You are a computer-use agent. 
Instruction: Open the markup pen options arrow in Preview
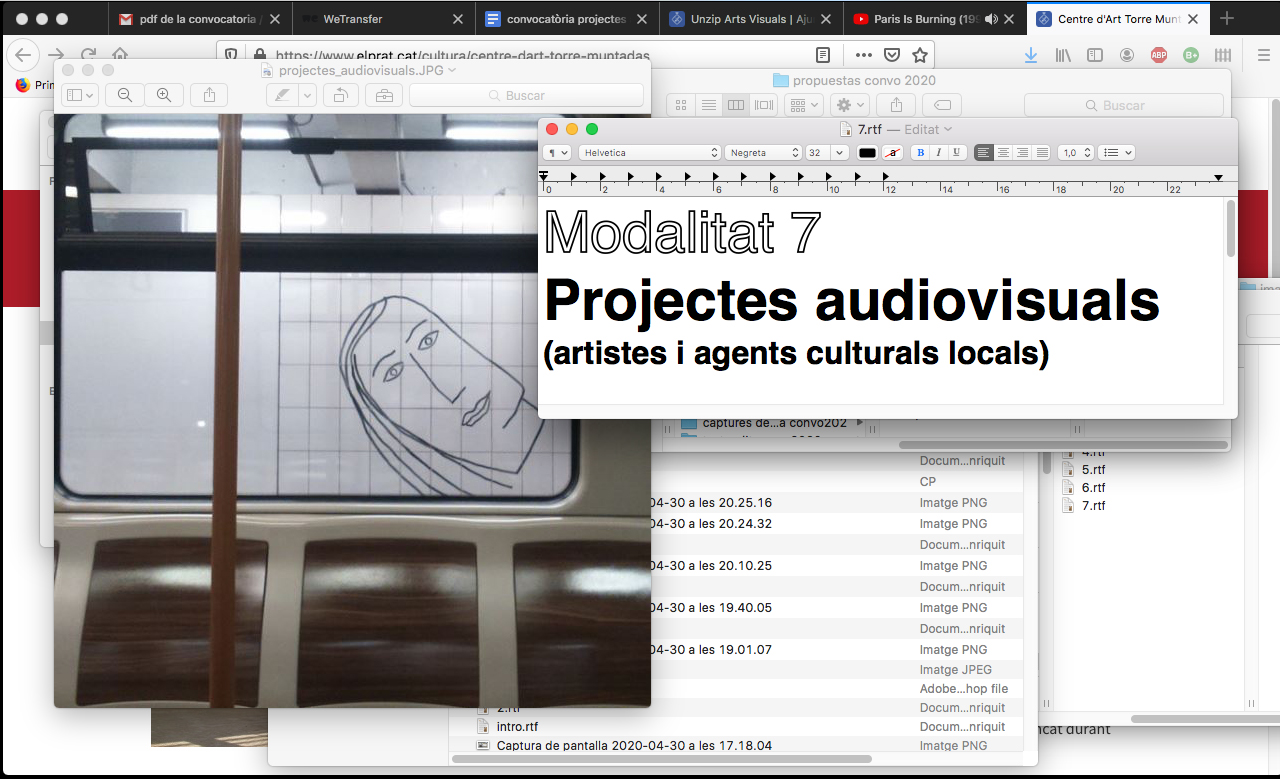[x=308, y=95]
